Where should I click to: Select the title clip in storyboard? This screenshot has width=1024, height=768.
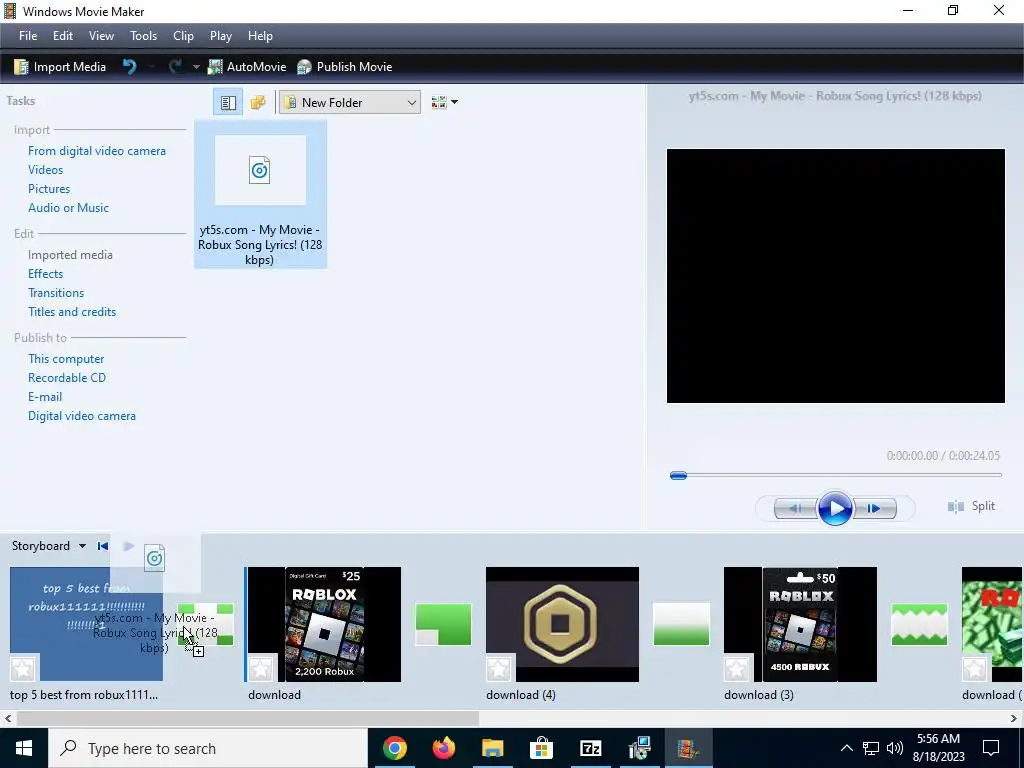tap(86, 624)
